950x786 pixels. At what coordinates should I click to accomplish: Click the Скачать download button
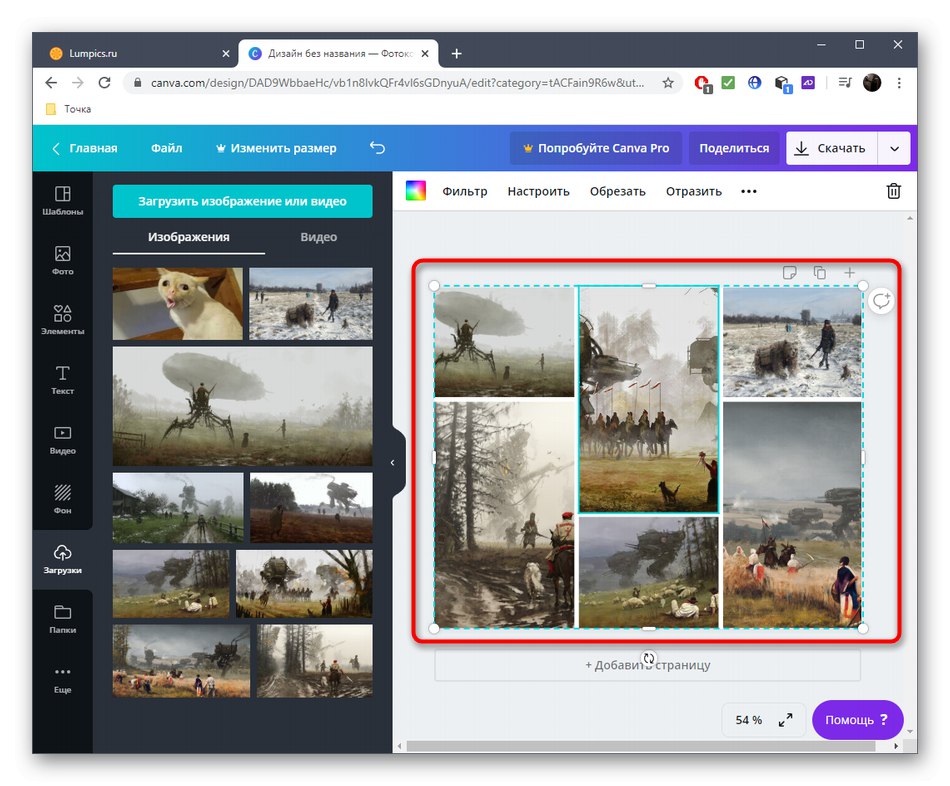click(832, 148)
